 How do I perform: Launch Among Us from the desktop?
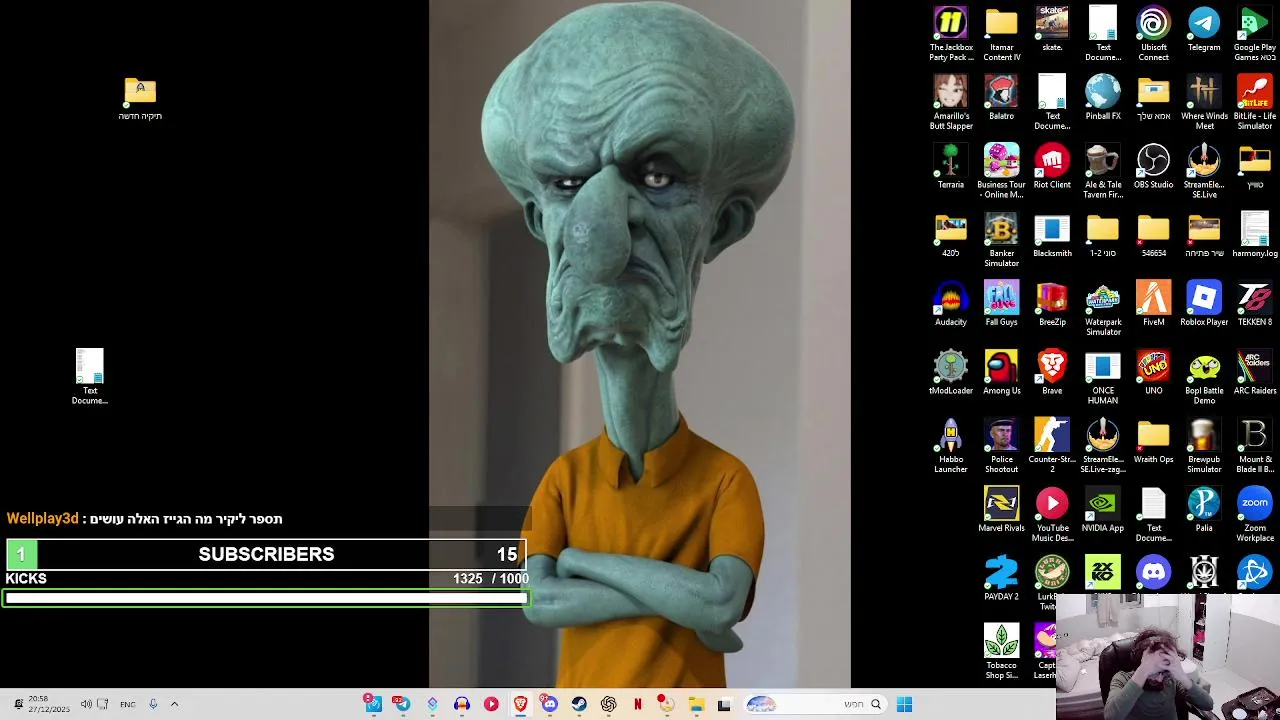click(1001, 373)
